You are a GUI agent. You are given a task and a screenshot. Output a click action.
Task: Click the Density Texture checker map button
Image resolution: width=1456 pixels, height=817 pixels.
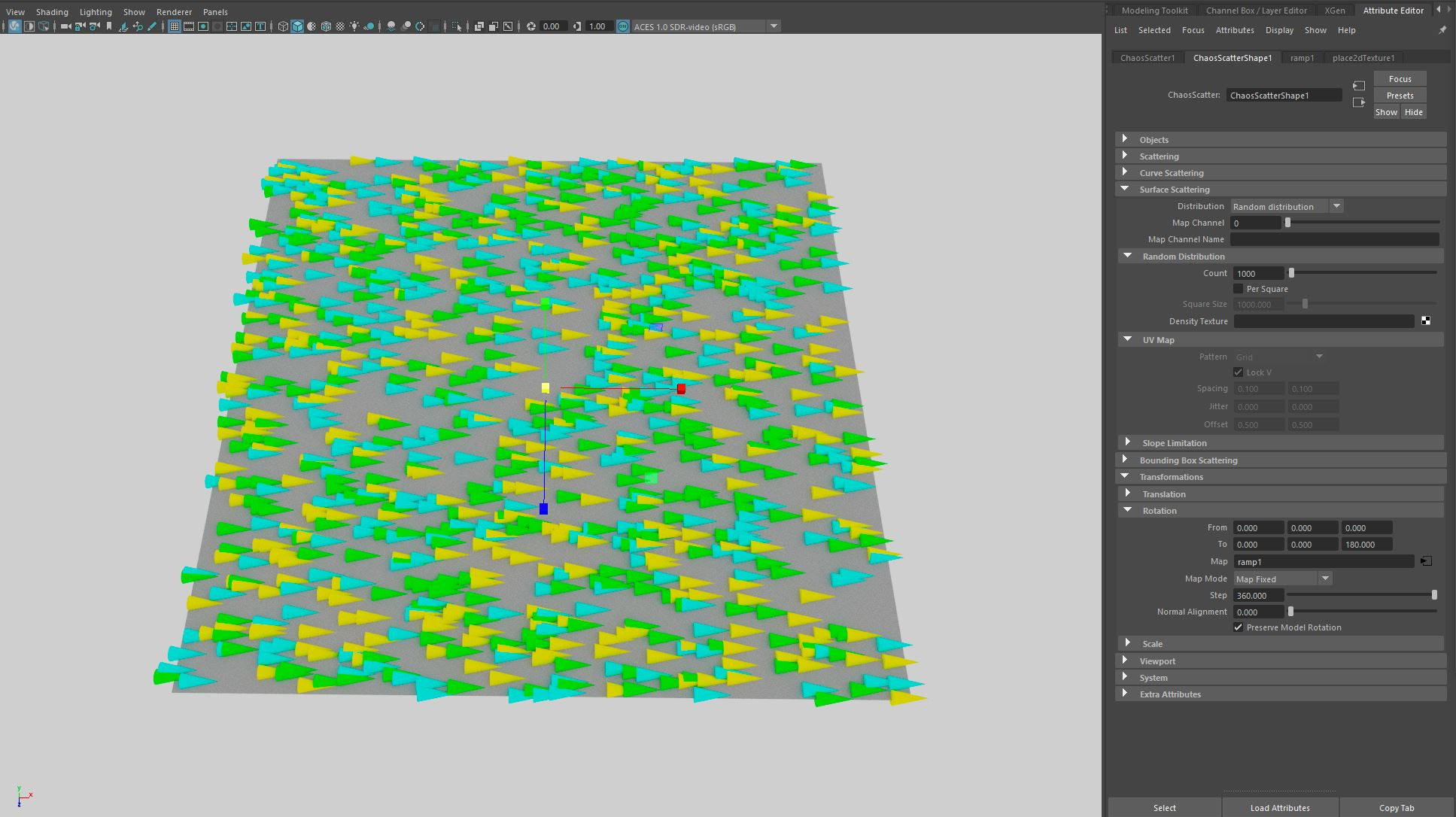[x=1426, y=321]
